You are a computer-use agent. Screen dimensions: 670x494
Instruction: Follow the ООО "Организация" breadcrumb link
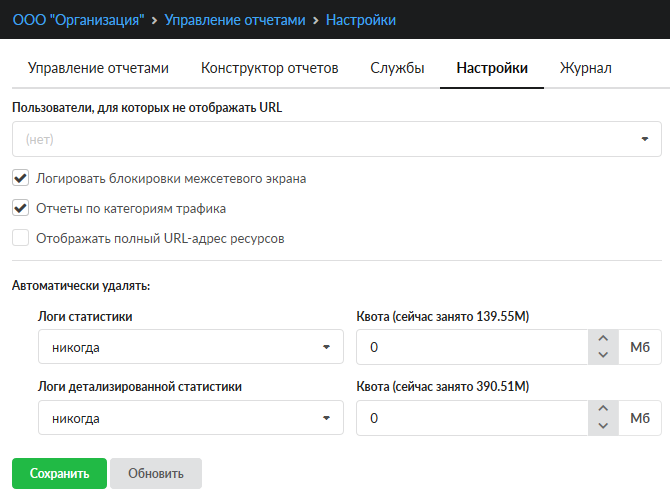point(78,20)
